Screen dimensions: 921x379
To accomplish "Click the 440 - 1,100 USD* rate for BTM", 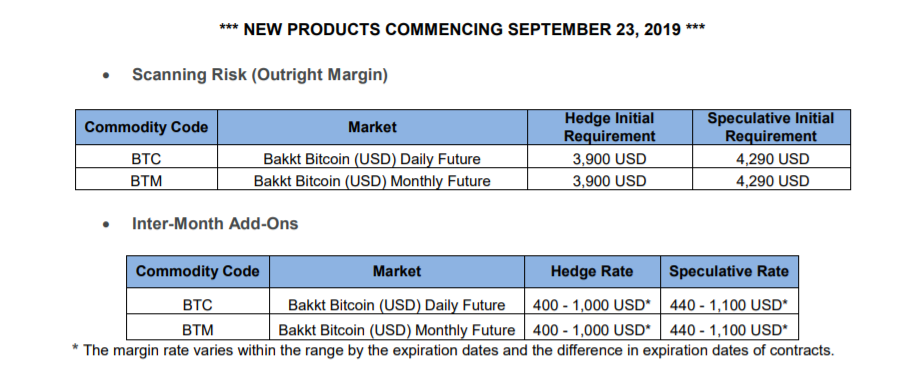I will (x=729, y=330).
